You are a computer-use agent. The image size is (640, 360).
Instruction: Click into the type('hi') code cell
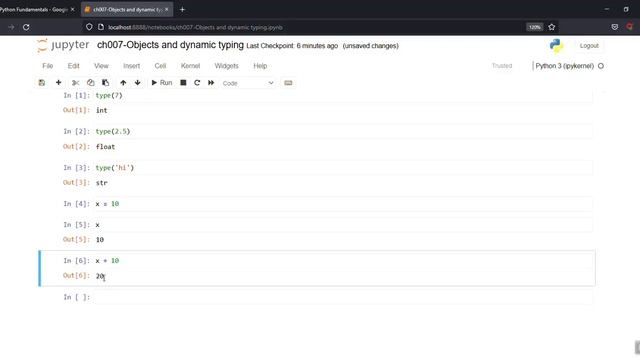(343, 168)
